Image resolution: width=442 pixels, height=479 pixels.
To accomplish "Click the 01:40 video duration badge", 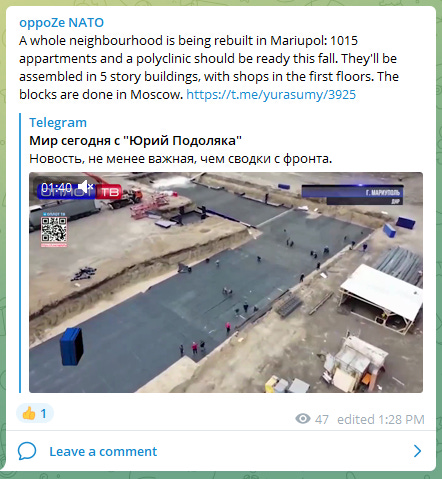I will [x=56, y=187].
